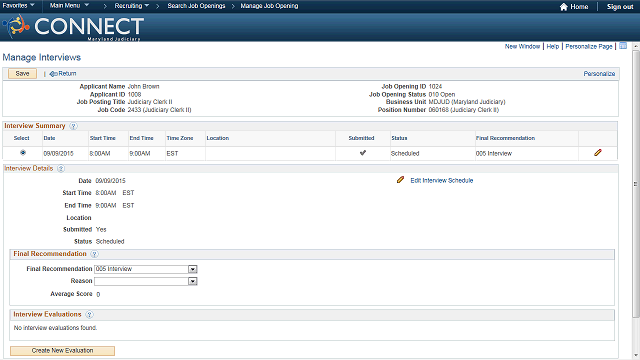Click Edit Interview Schedule link
Image resolution: width=640 pixels, height=360 pixels.
[x=442, y=180]
